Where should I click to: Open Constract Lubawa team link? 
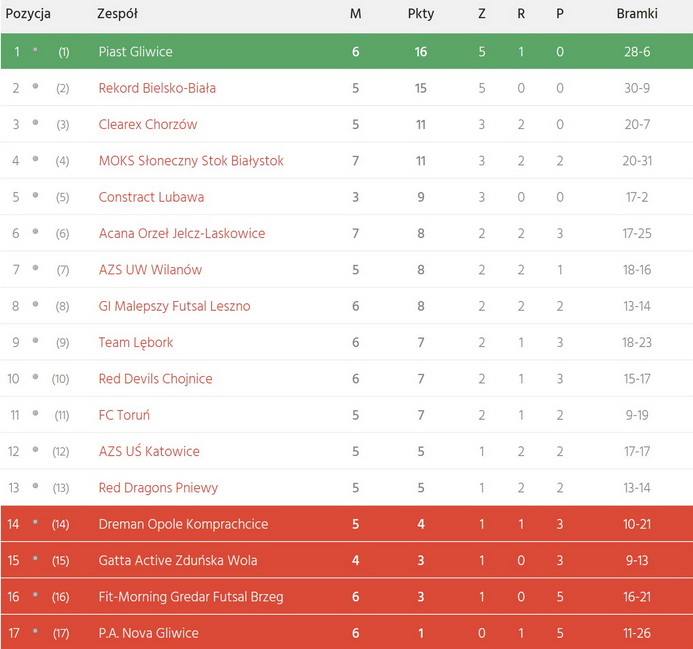click(x=151, y=197)
